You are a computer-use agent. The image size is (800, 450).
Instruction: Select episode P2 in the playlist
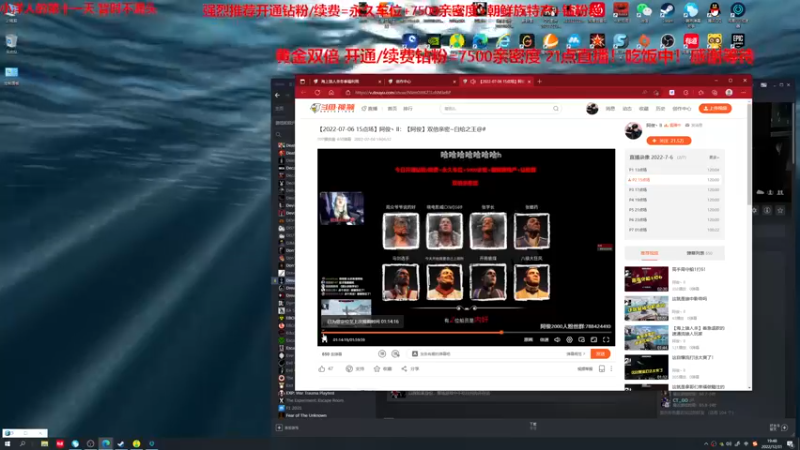point(673,180)
